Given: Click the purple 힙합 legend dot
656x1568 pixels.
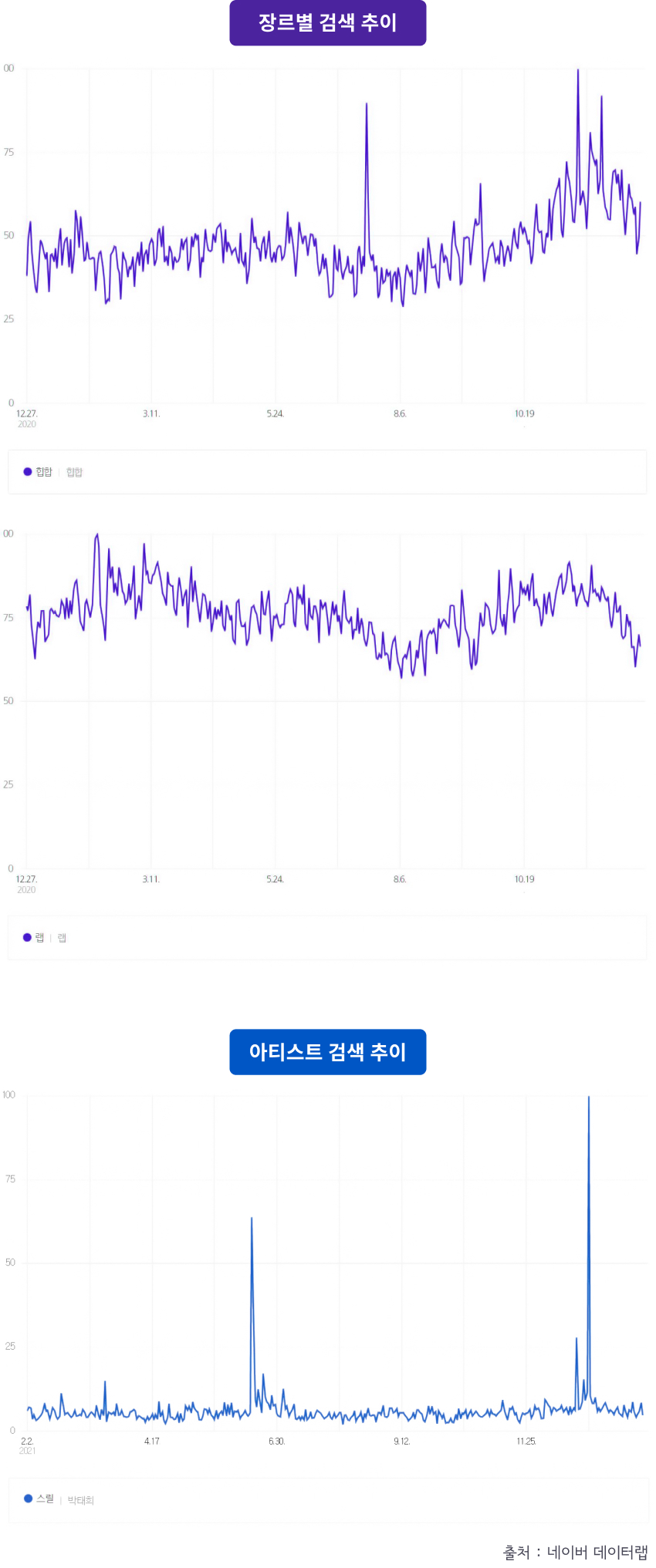Looking at the screenshot, I should tap(28, 472).
